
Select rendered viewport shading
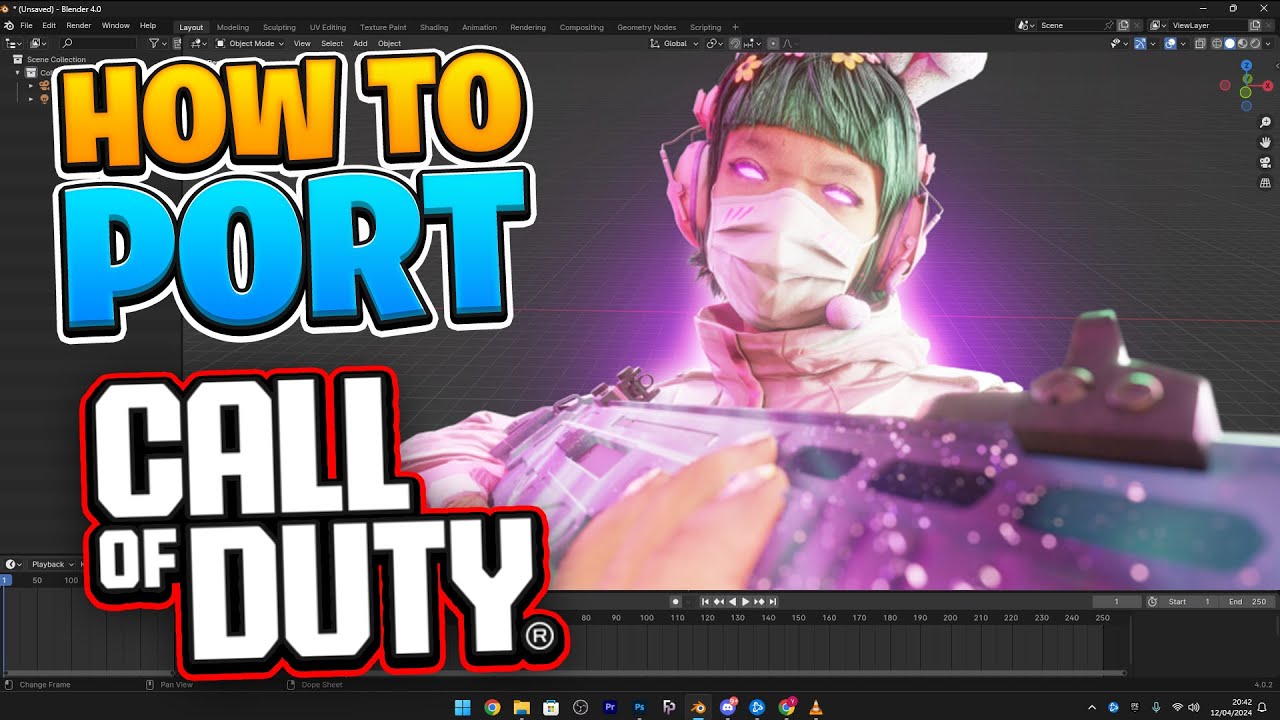click(x=1255, y=43)
